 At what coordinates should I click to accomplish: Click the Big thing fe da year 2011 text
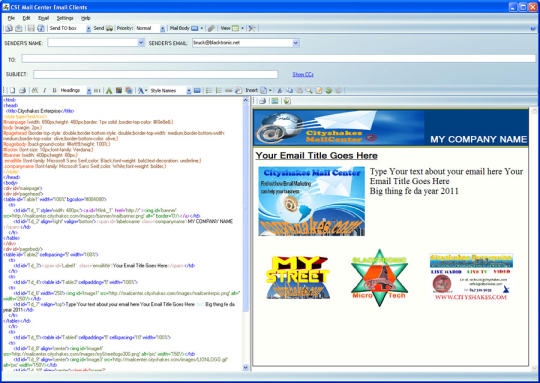click(414, 191)
